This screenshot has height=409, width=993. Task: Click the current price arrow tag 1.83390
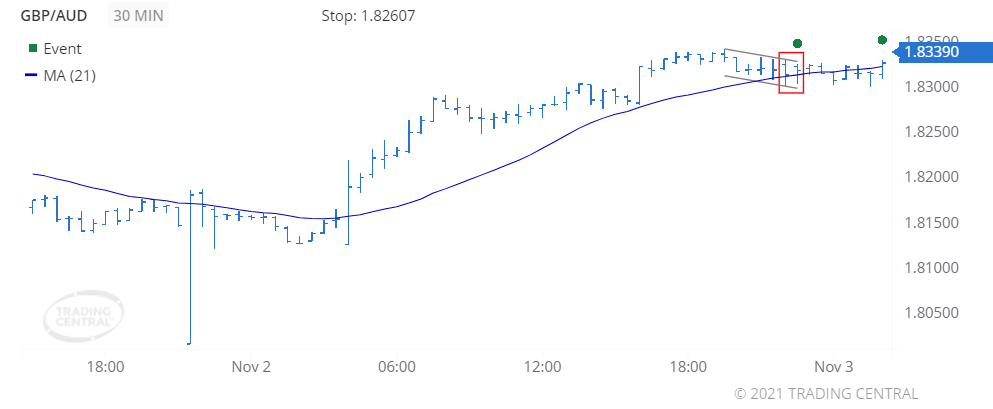(941, 52)
